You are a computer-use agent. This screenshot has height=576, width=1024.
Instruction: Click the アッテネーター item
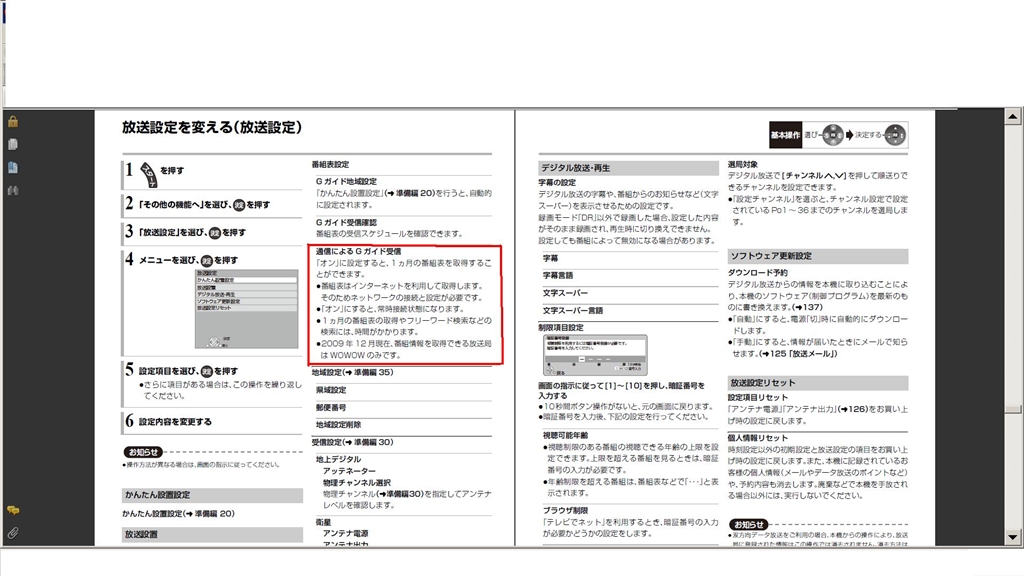(x=349, y=471)
